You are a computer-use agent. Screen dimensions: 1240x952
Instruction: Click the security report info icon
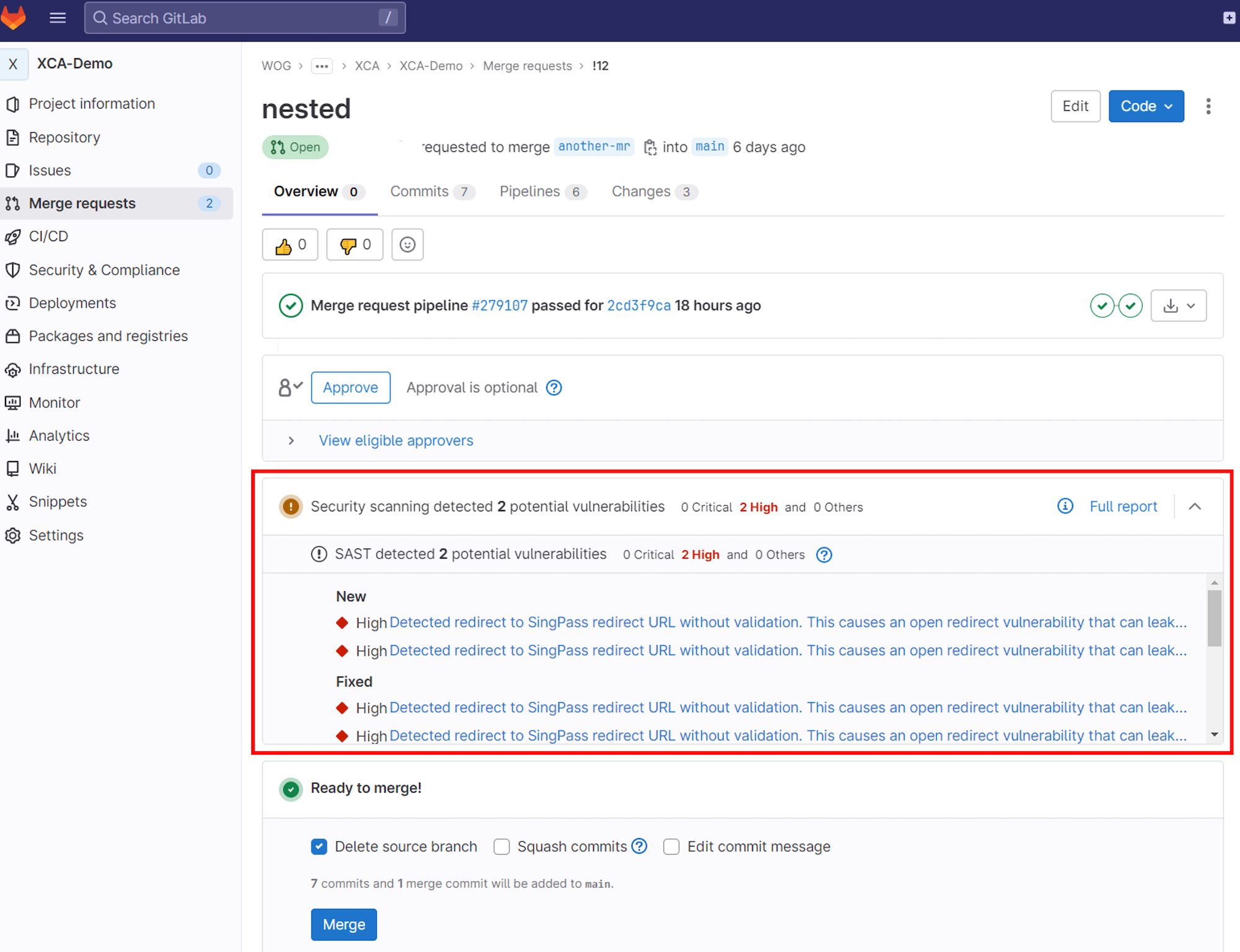[1065, 506]
